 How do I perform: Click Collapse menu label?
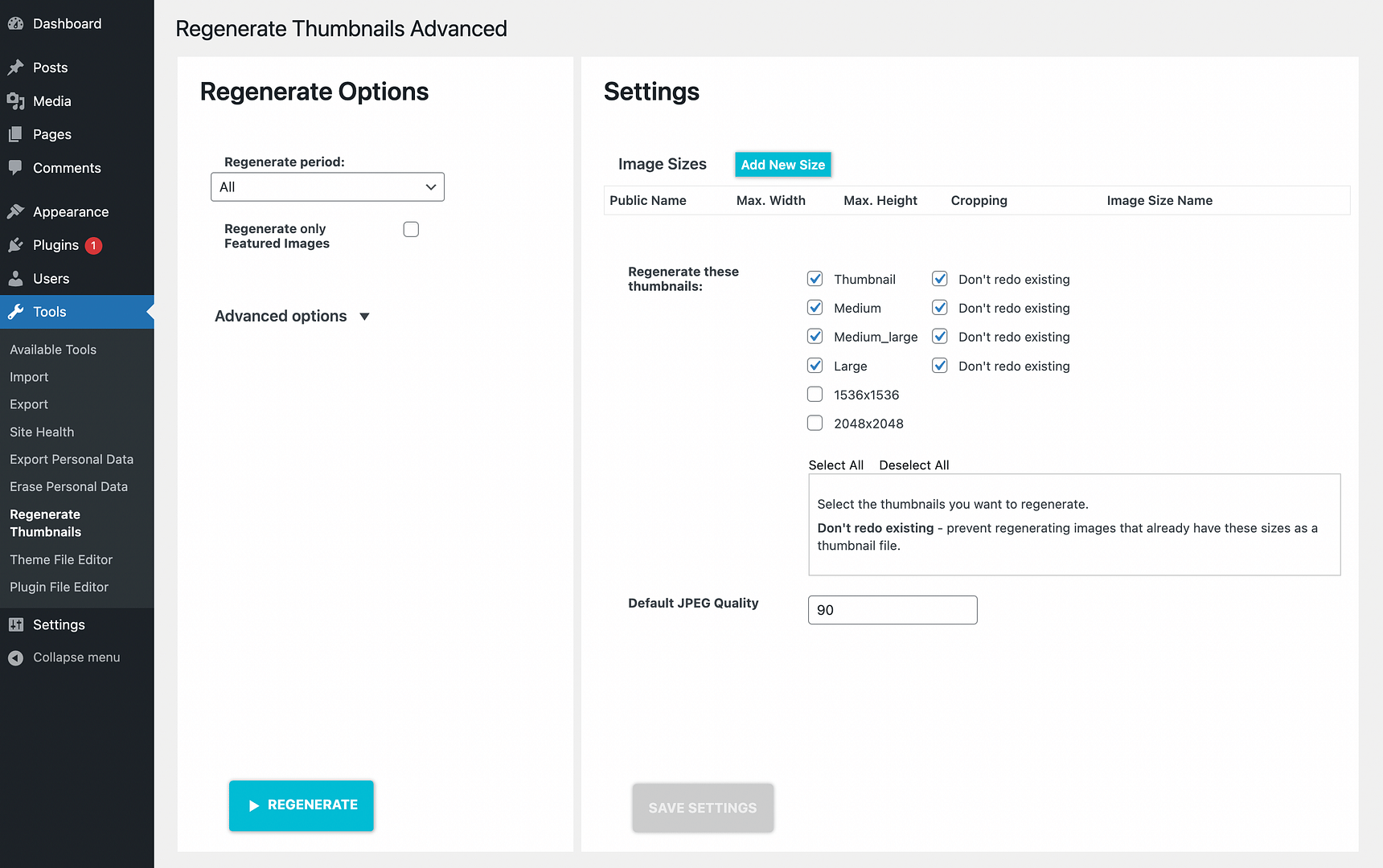coord(76,657)
